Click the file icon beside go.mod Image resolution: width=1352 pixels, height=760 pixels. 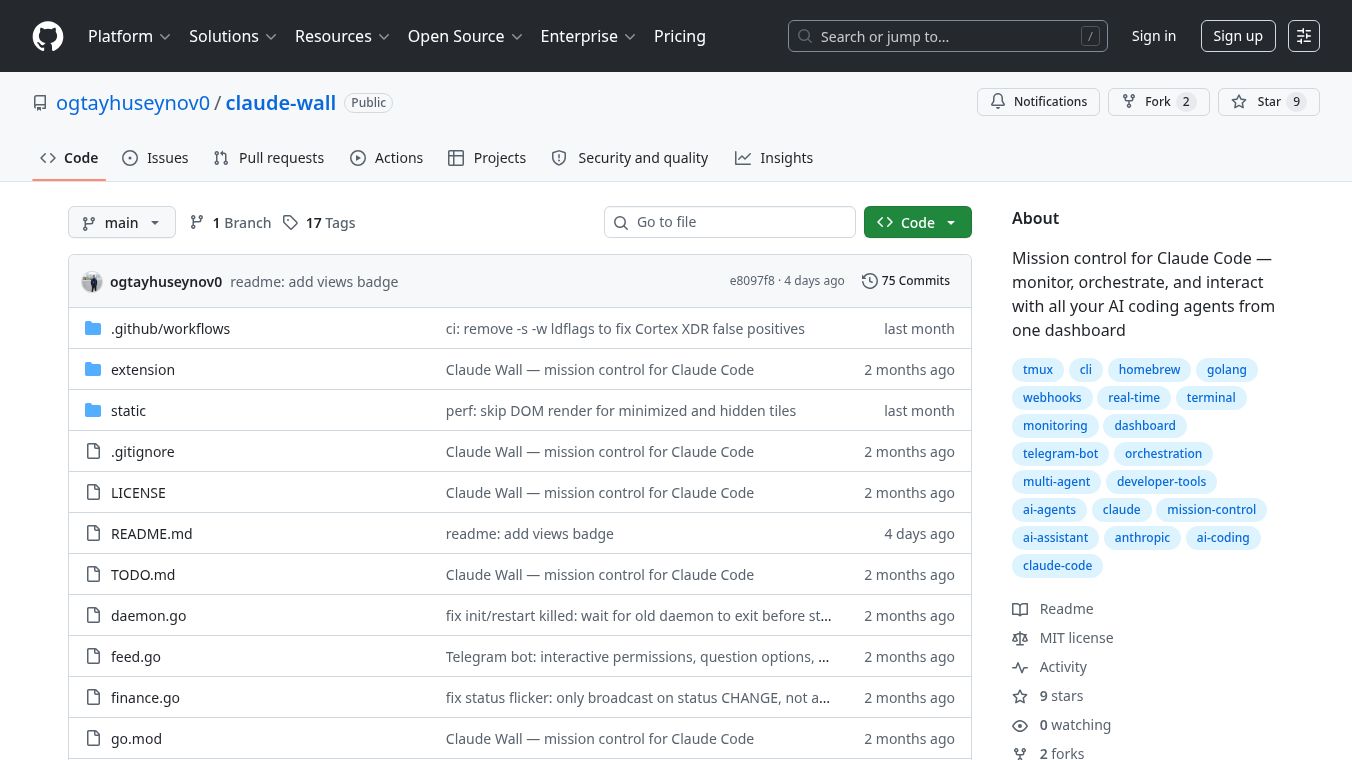pos(93,738)
